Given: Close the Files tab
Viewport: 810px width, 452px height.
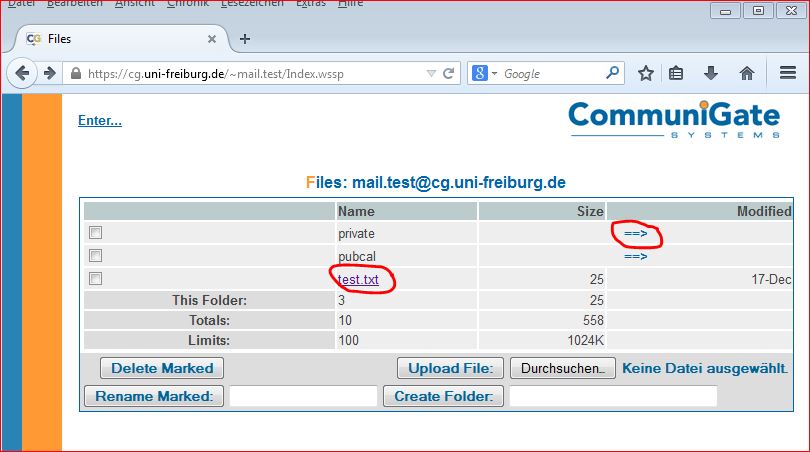Looking at the screenshot, I should (x=212, y=39).
